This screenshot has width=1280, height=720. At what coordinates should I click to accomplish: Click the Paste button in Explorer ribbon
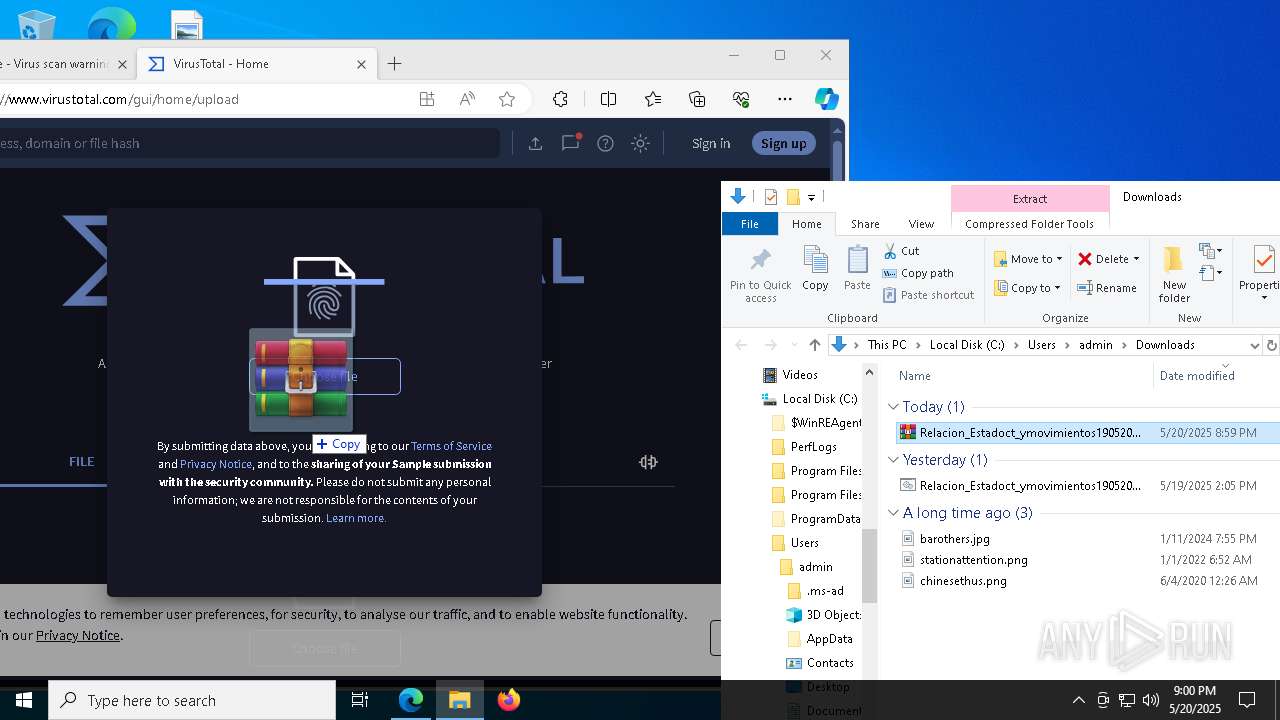[x=857, y=268]
